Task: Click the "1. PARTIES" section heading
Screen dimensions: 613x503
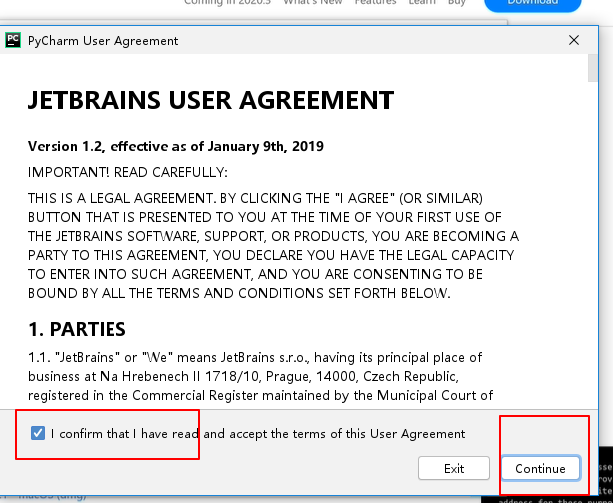Action: pyautogui.click(x=77, y=329)
